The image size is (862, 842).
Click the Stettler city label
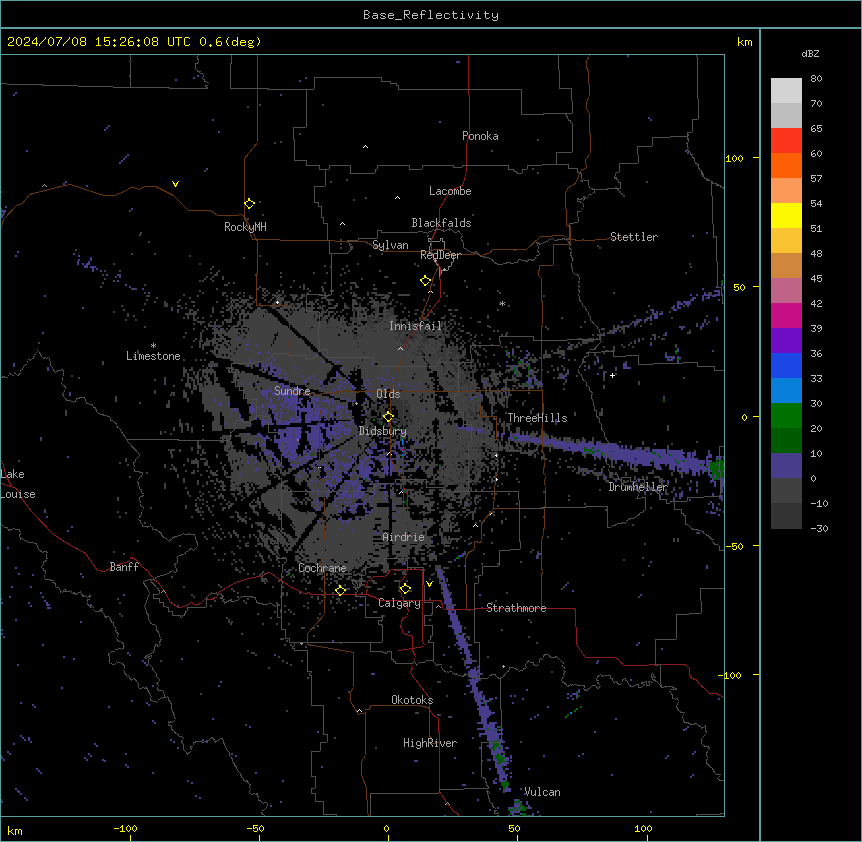633,237
